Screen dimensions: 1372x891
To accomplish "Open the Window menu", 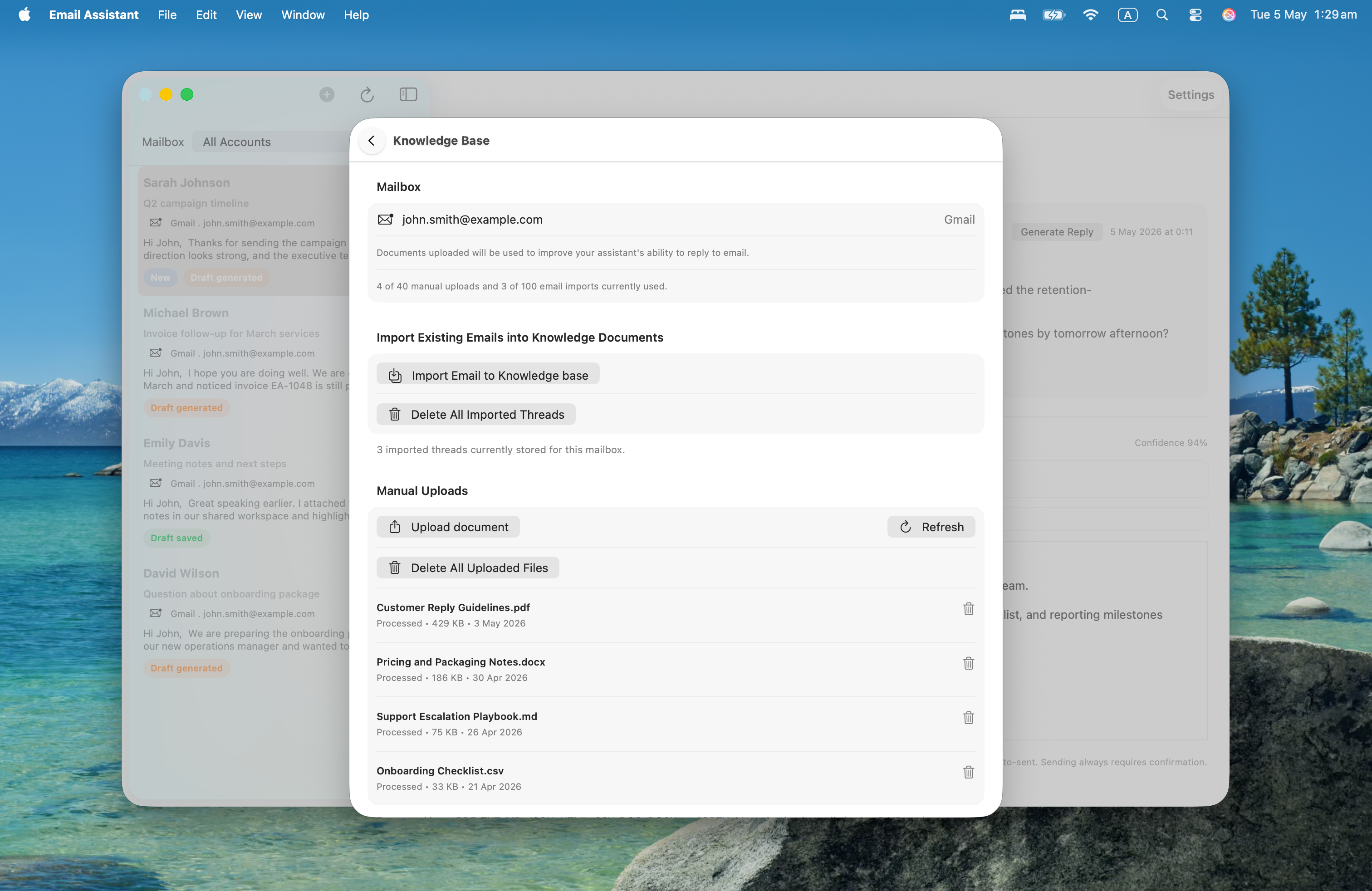I will (303, 15).
